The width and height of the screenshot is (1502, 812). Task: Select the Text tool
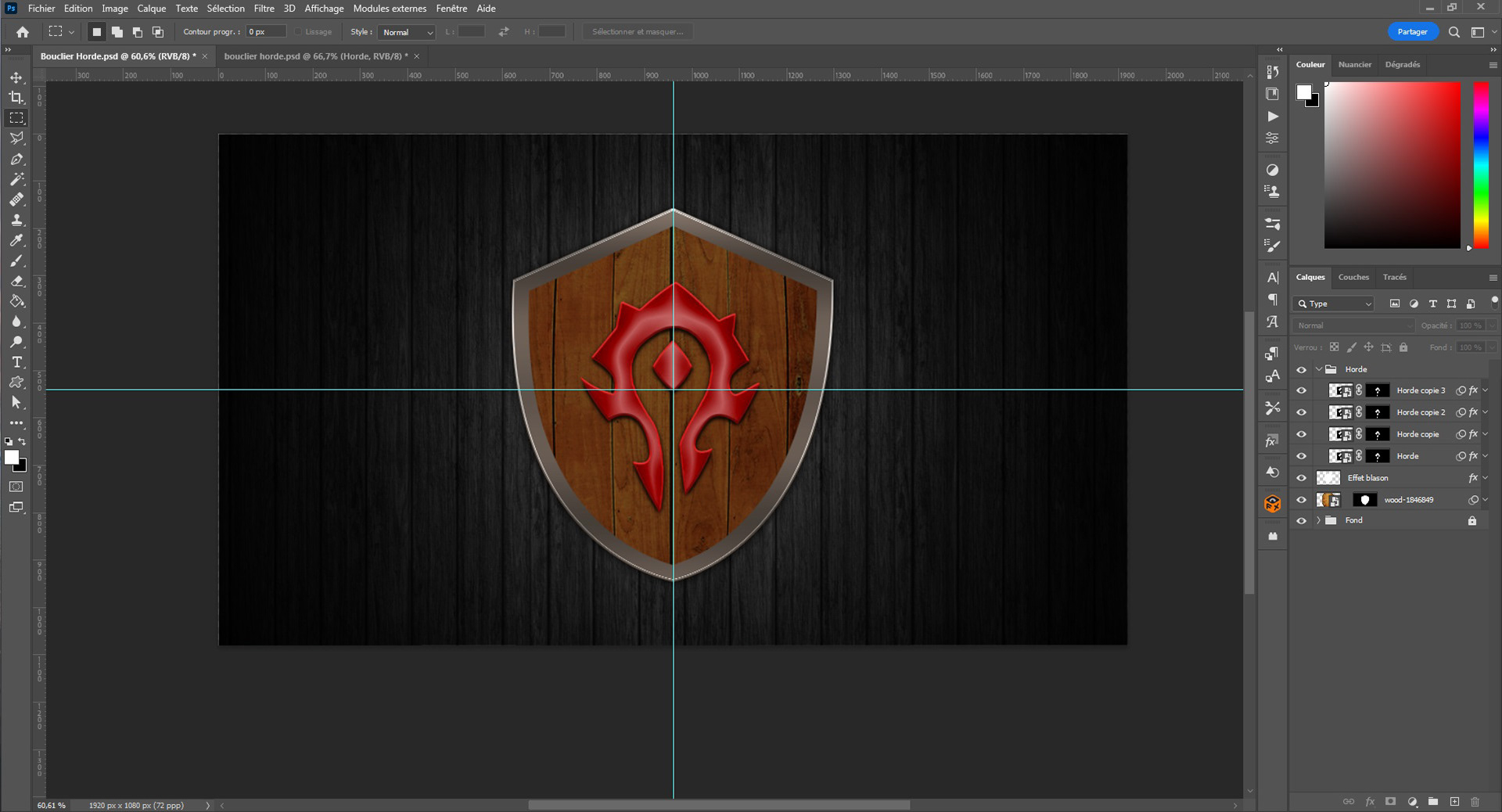(x=16, y=362)
